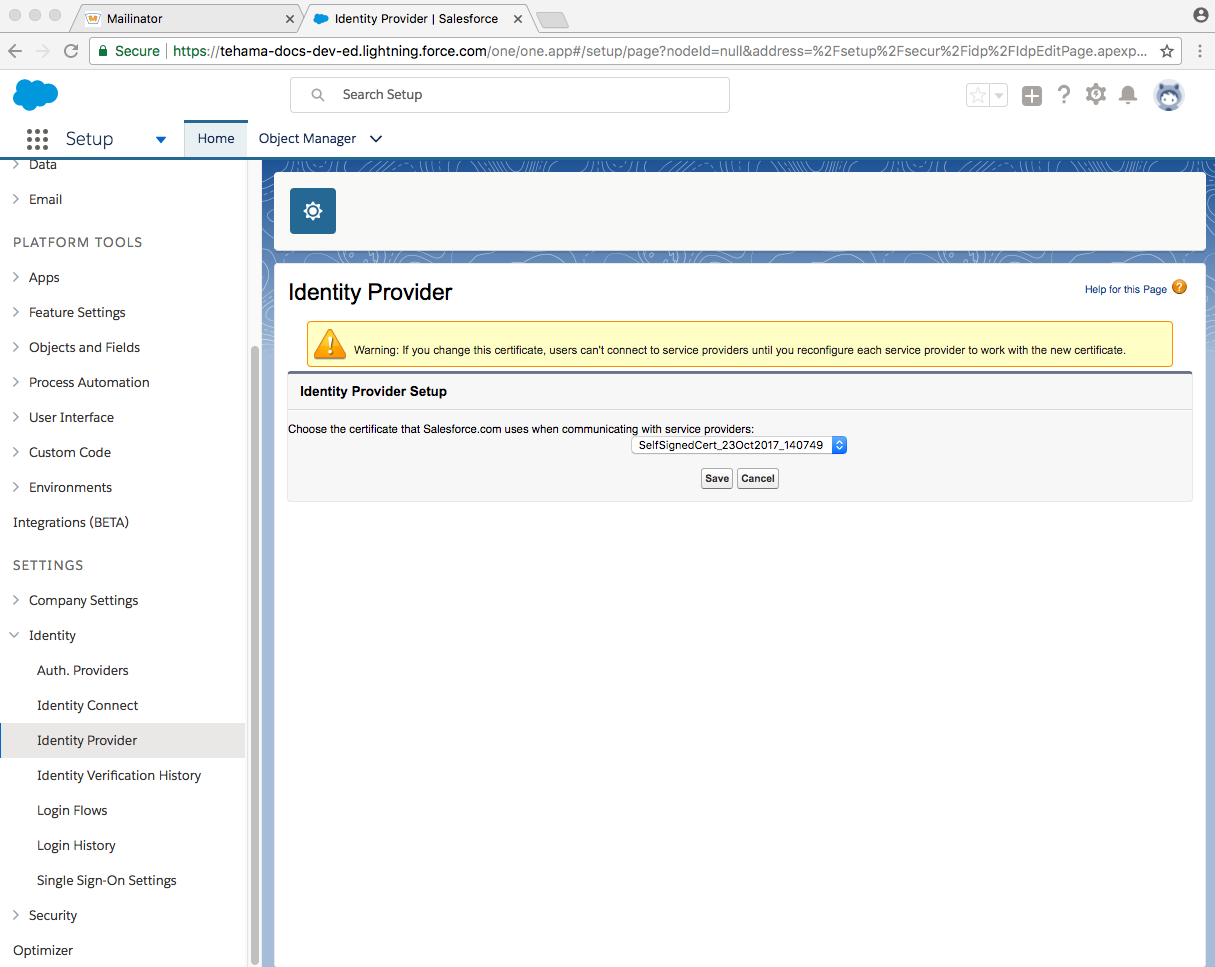This screenshot has height=967, width=1215.
Task: Bookmark this page with the star icon
Action: coord(1166,51)
